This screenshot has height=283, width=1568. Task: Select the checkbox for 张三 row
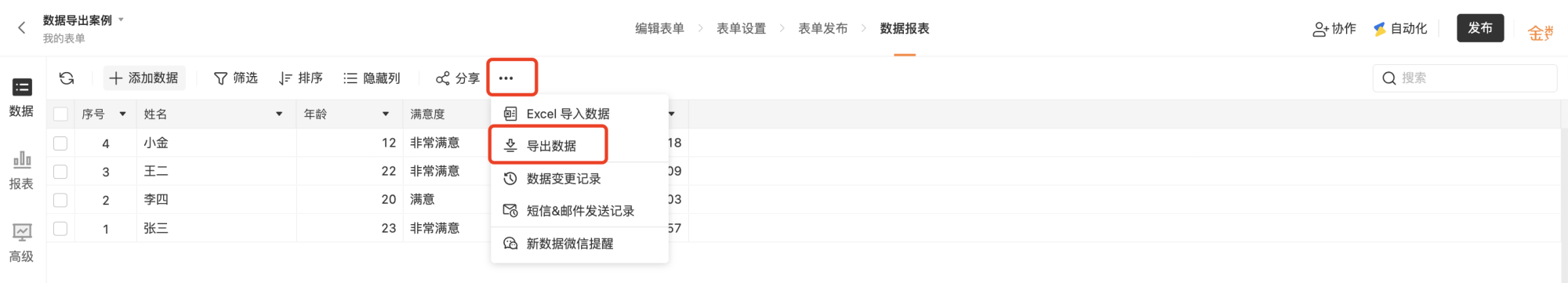(x=60, y=229)
